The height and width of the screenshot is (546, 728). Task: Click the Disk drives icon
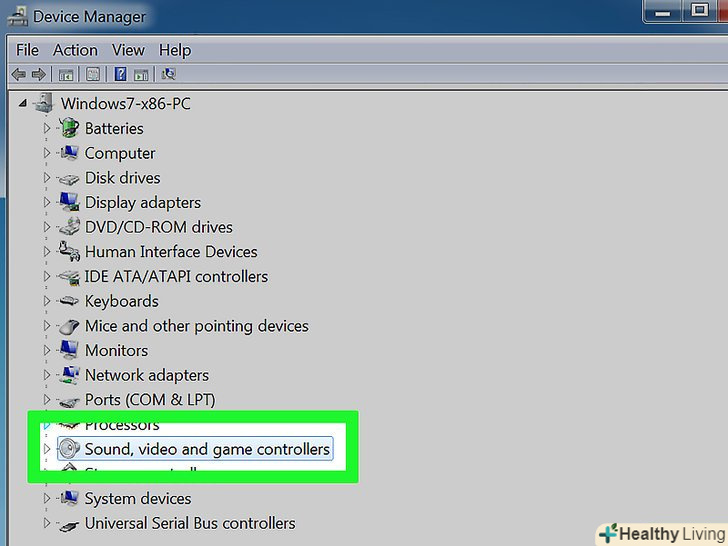pos(69,179)
